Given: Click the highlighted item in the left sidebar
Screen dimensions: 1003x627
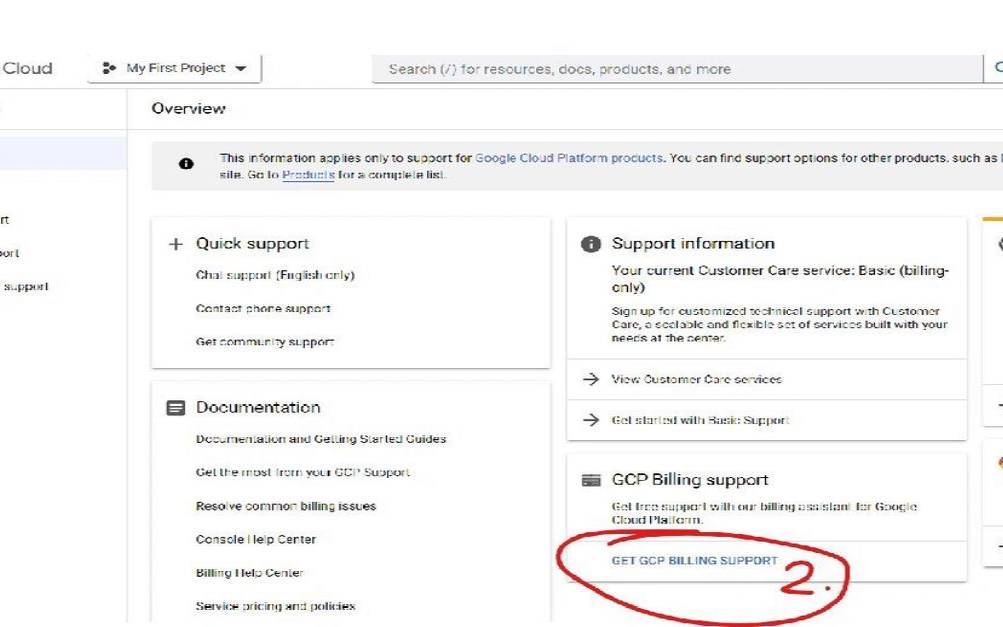Looking at the screenshot, I should click(63, 154).
